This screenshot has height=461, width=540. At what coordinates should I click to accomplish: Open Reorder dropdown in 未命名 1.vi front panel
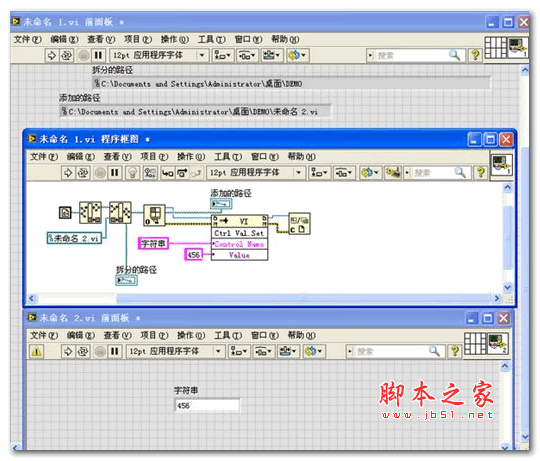pos(297,55)
